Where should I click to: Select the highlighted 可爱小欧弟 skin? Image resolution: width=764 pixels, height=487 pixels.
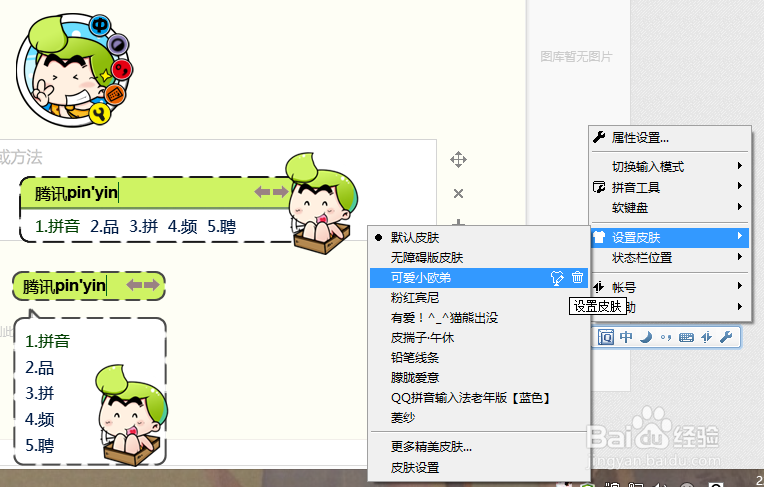pos(478,278)
